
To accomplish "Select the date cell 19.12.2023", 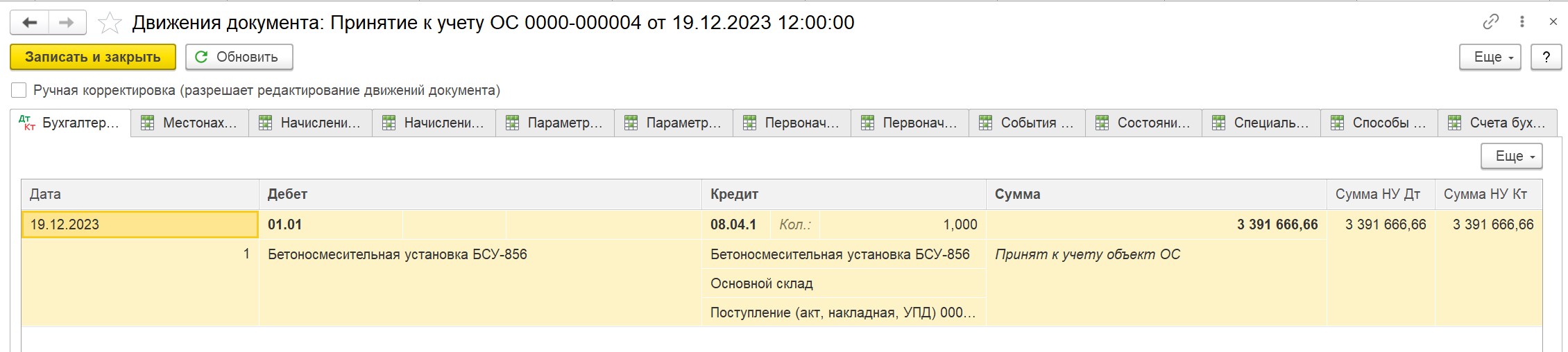I will [140, 225].
